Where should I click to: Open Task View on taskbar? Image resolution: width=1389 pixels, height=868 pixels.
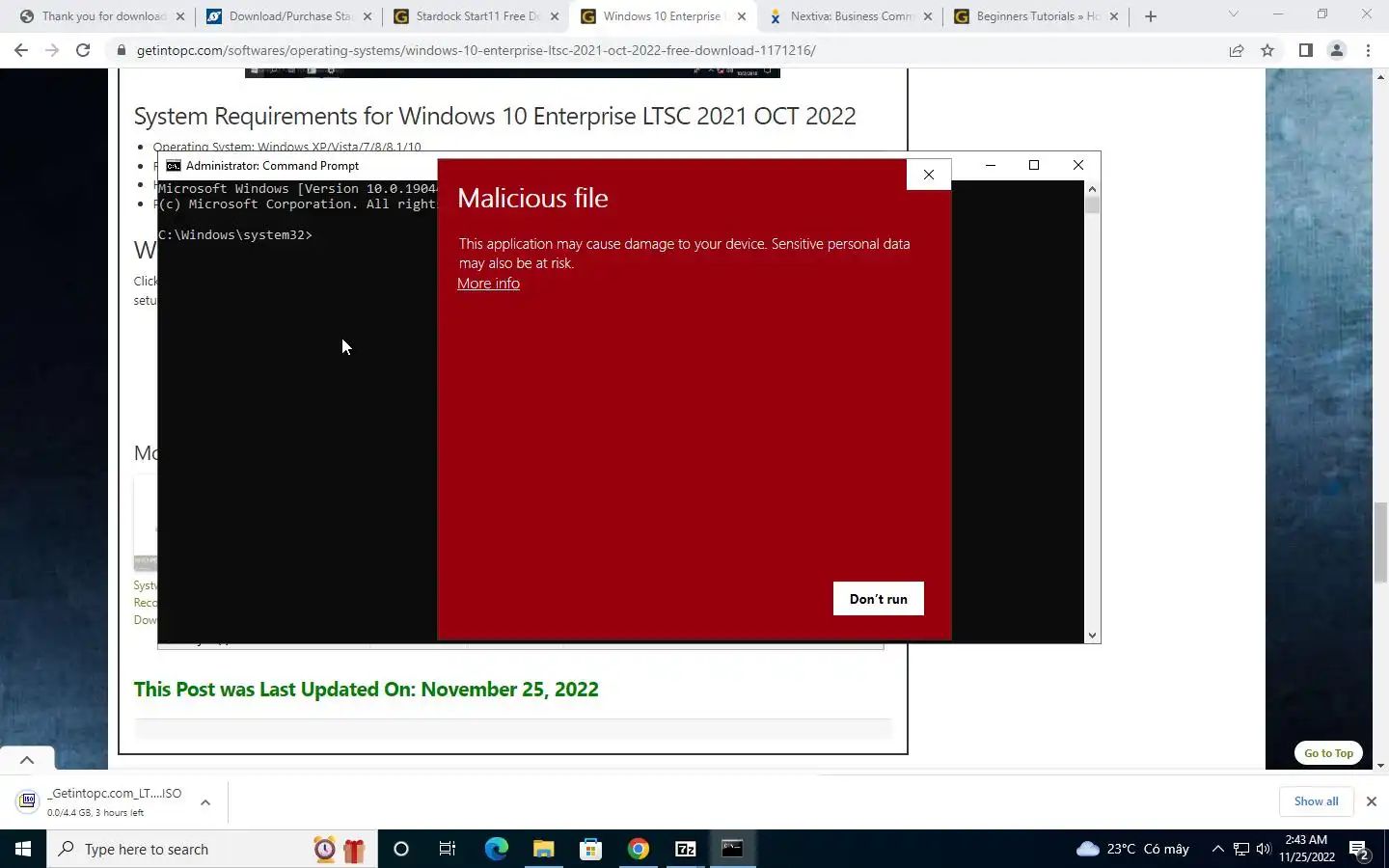(x=448, y=849)
